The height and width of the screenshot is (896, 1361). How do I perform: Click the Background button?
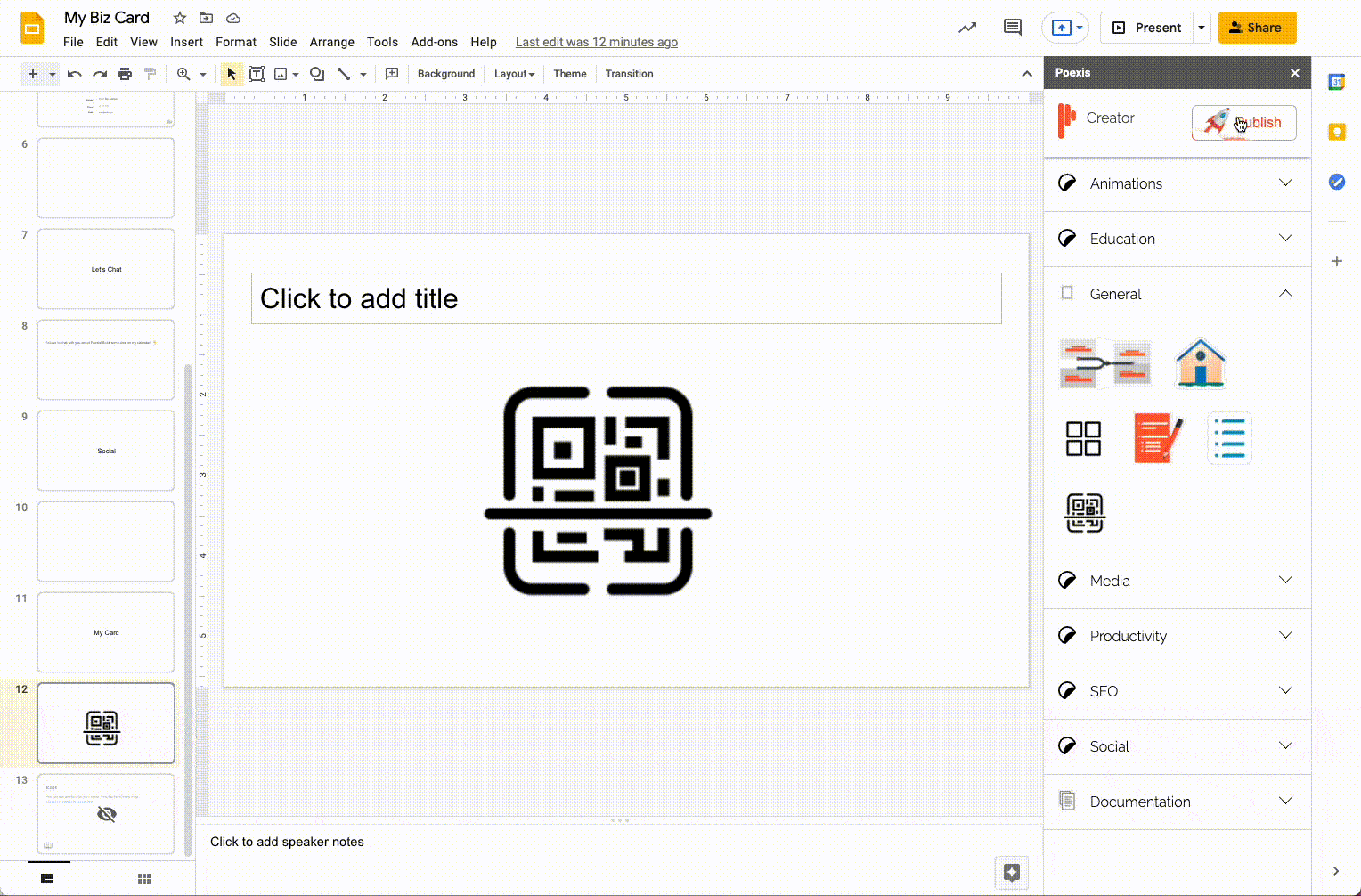point(446,74)
